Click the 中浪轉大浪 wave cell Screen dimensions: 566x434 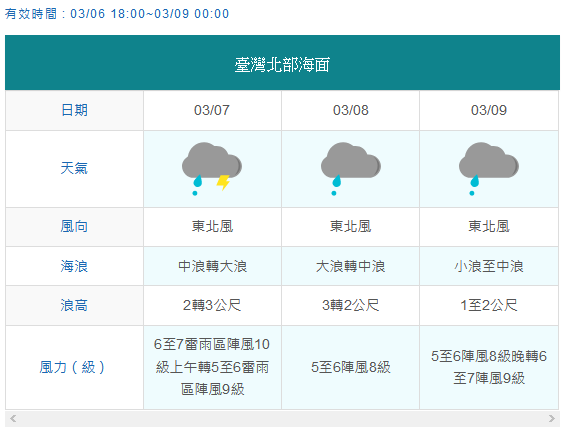212,266
